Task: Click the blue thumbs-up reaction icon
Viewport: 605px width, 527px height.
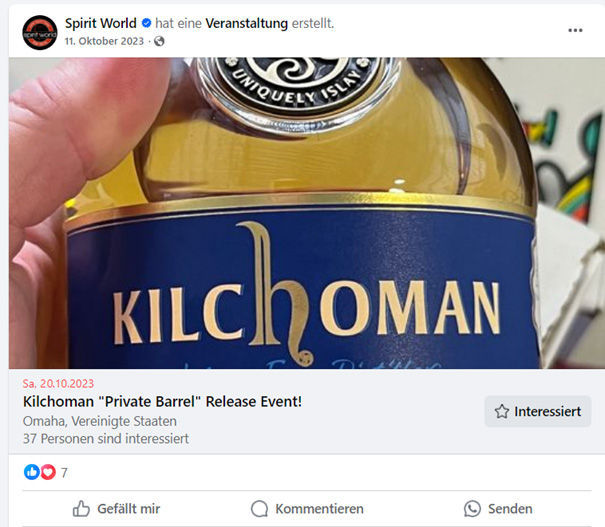Action: 32,472
